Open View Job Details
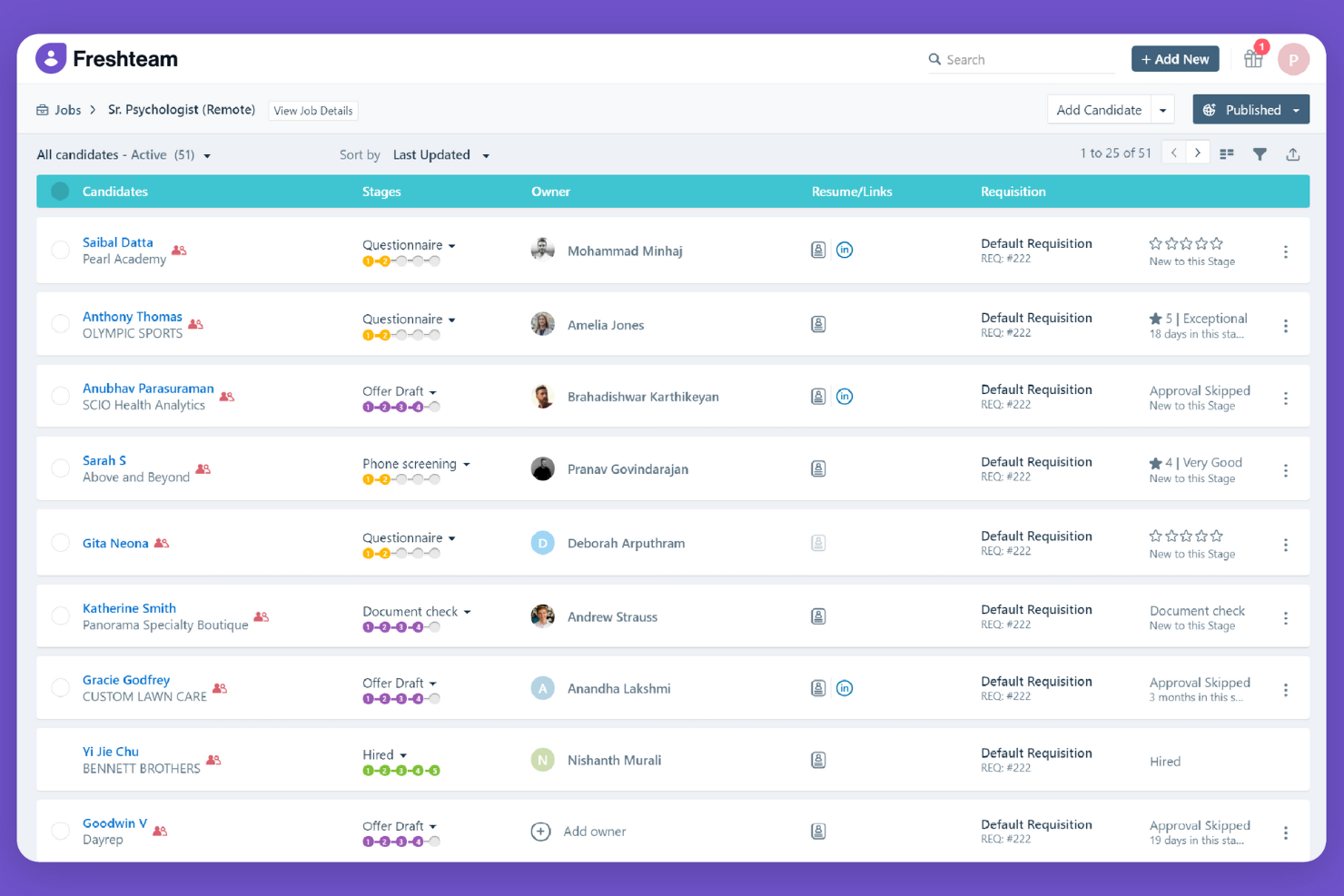This screenshot has height=896, width=1344. click(x=312, y=110)
